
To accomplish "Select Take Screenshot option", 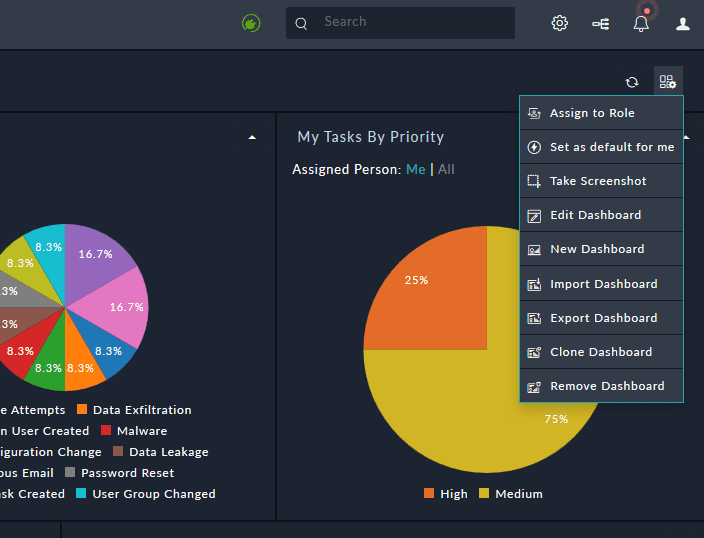I will 598,181.
